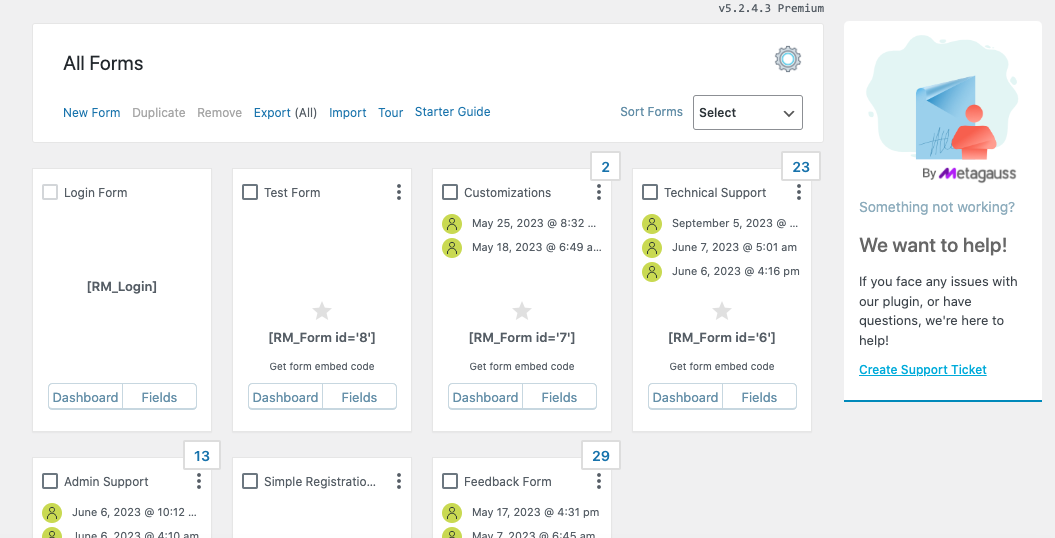Open the three-dot menu on Feedback Form card
Image resolution: width=1055 pixels, height=538 pixels.
coord(599,481)
